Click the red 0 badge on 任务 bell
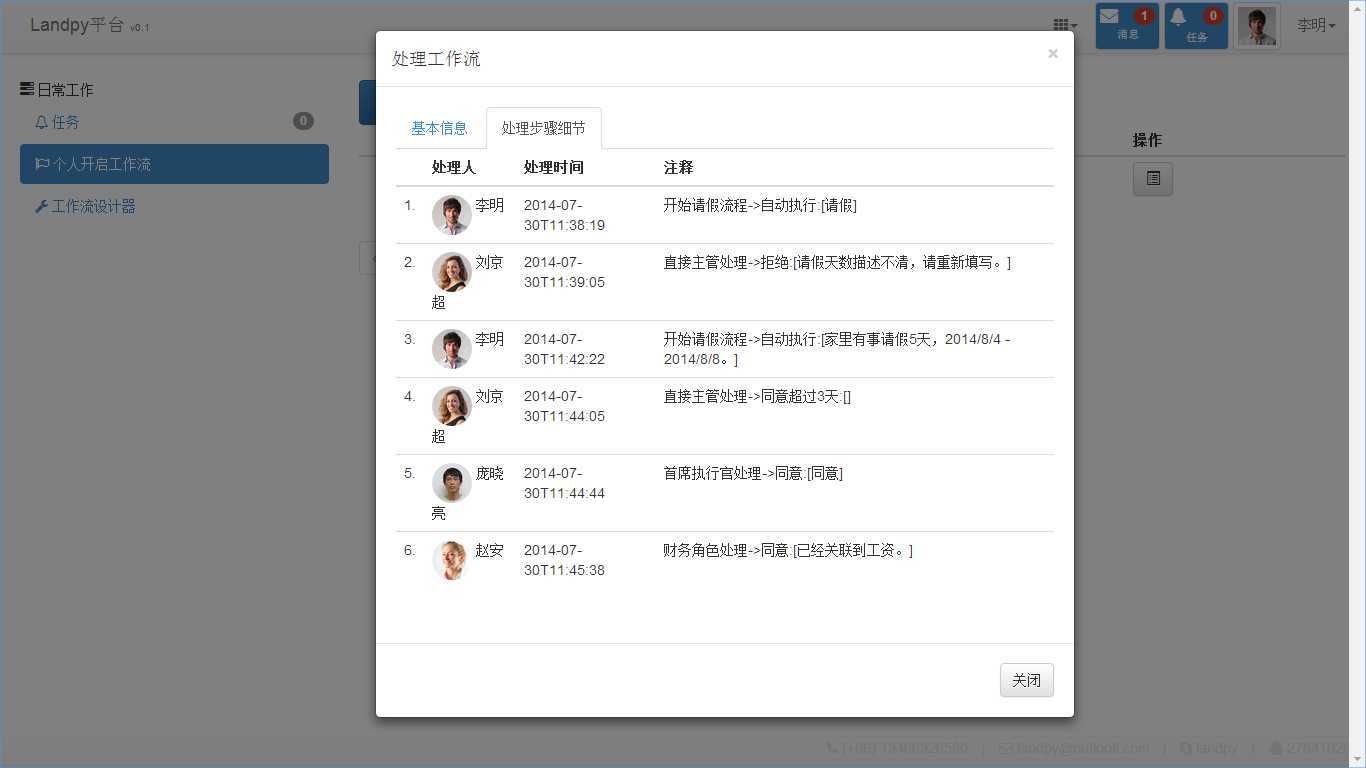This screenshot has width=1366, height=768. [1213, 16]
